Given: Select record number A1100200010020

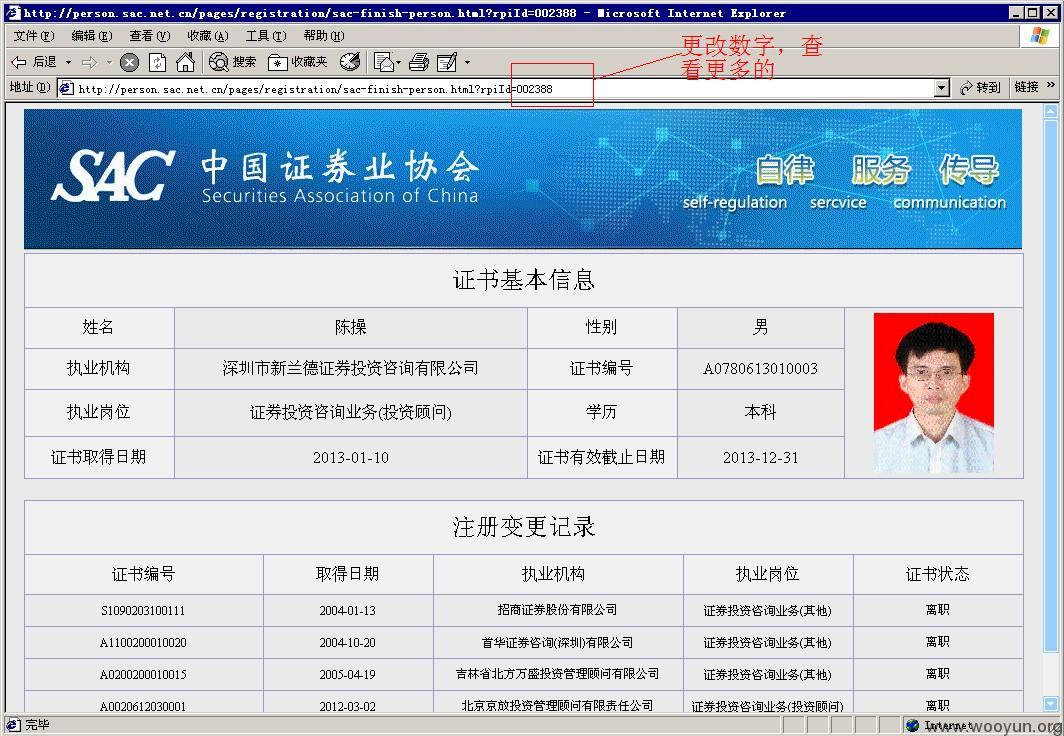Looking at the screenshot, I should pos(143,642).
